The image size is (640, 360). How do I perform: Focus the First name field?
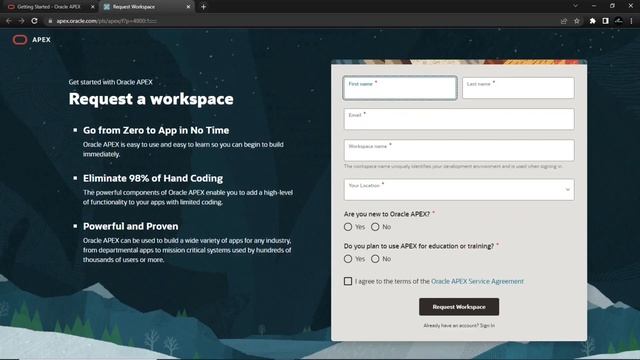click(x=400, y=88)
